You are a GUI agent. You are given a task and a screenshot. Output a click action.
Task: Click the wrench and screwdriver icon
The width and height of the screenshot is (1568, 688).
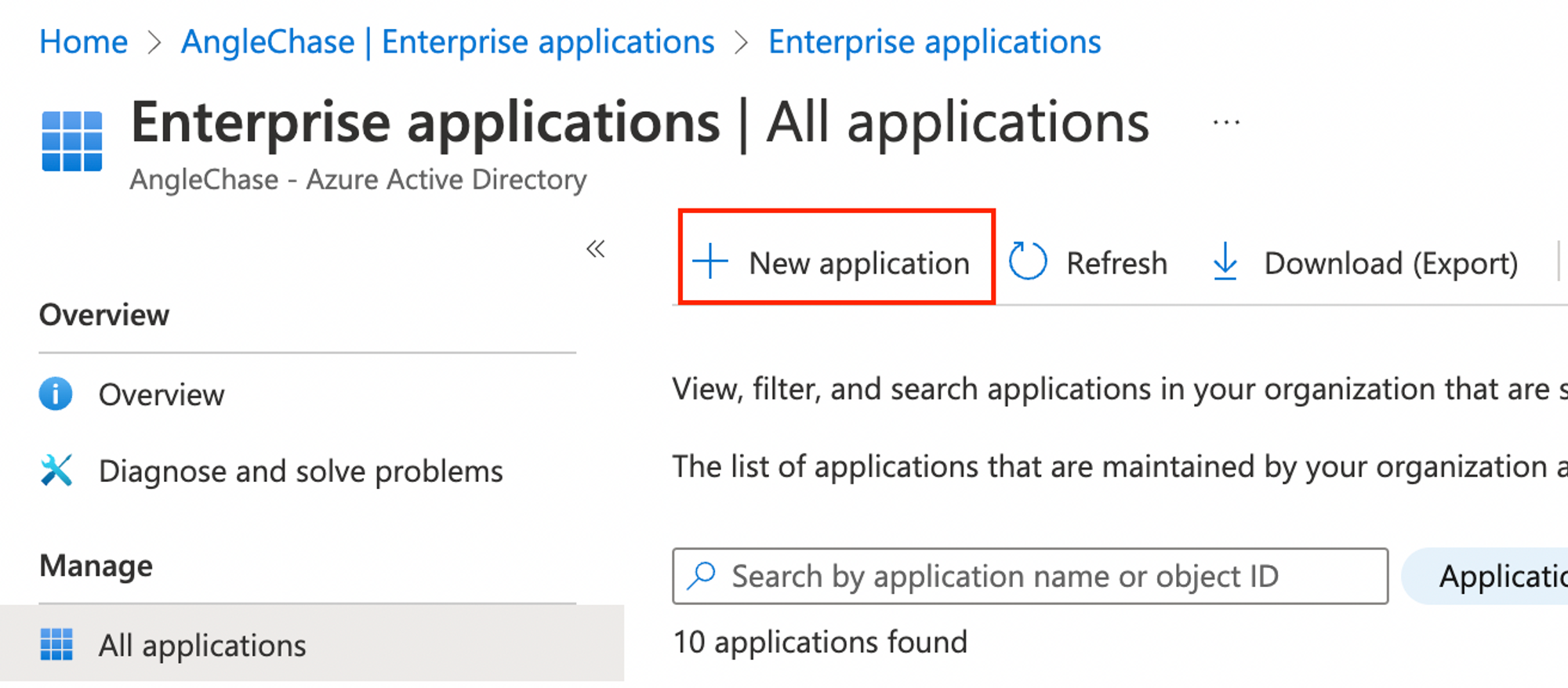56,470
